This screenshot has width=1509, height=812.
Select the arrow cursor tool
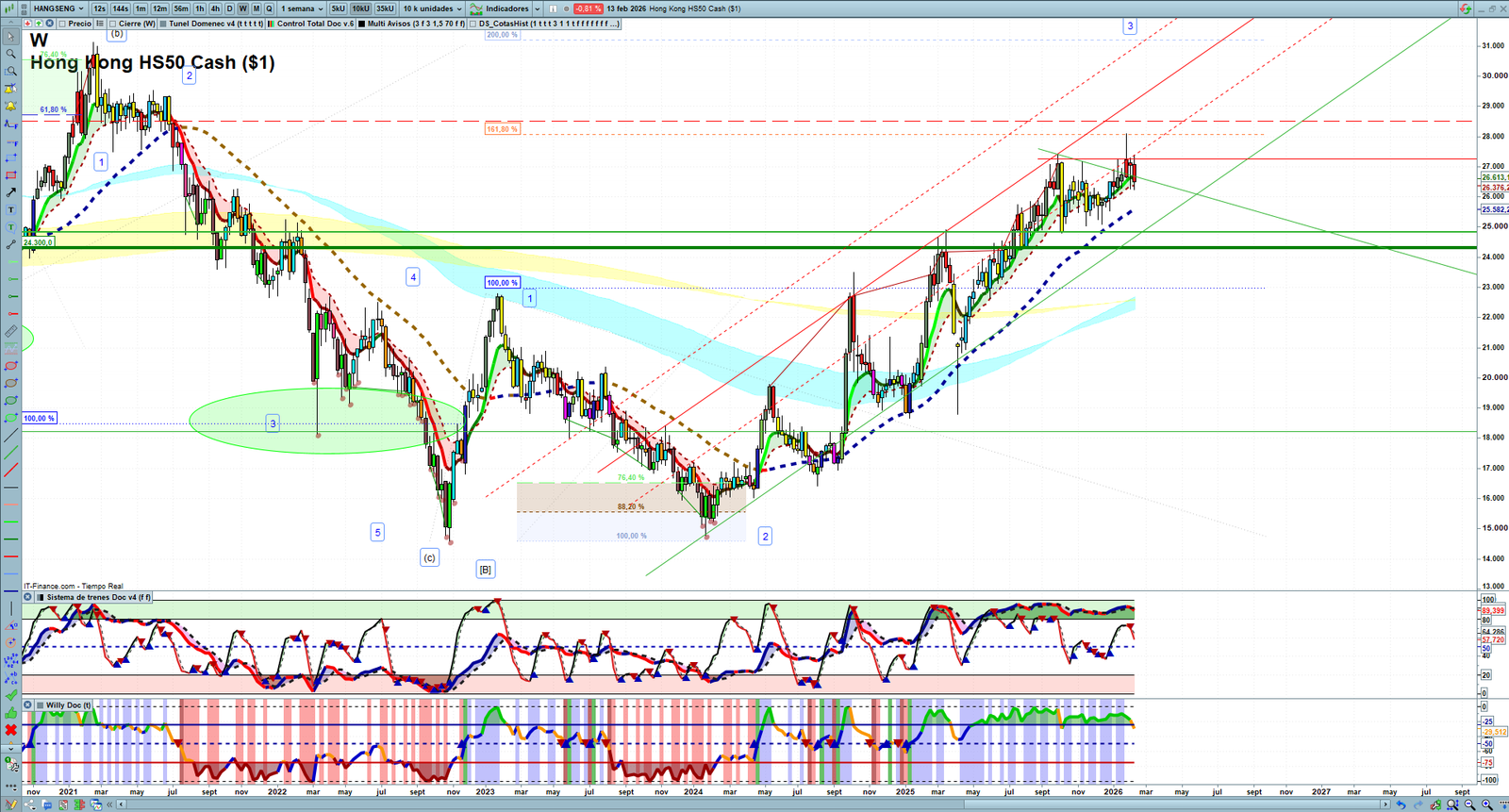(11, 37)
